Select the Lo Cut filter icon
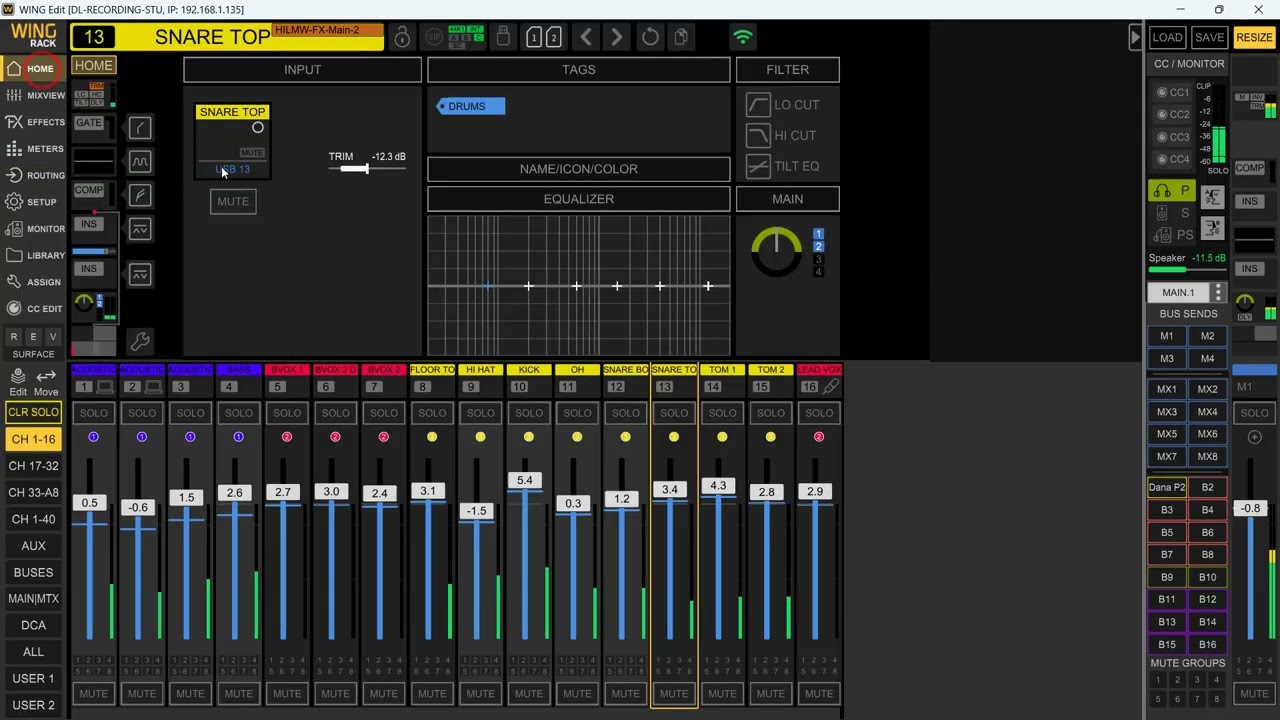Viewport: 1280px width, 720px height. point(758,105)
